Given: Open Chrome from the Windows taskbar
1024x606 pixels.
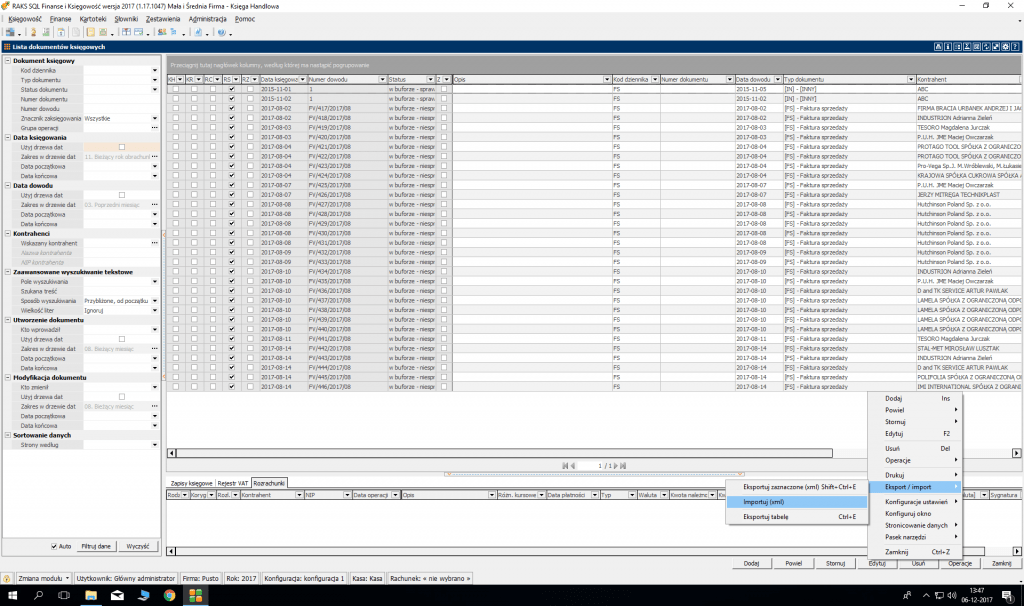Looking at the screenshot, I should tap(169, 596).
